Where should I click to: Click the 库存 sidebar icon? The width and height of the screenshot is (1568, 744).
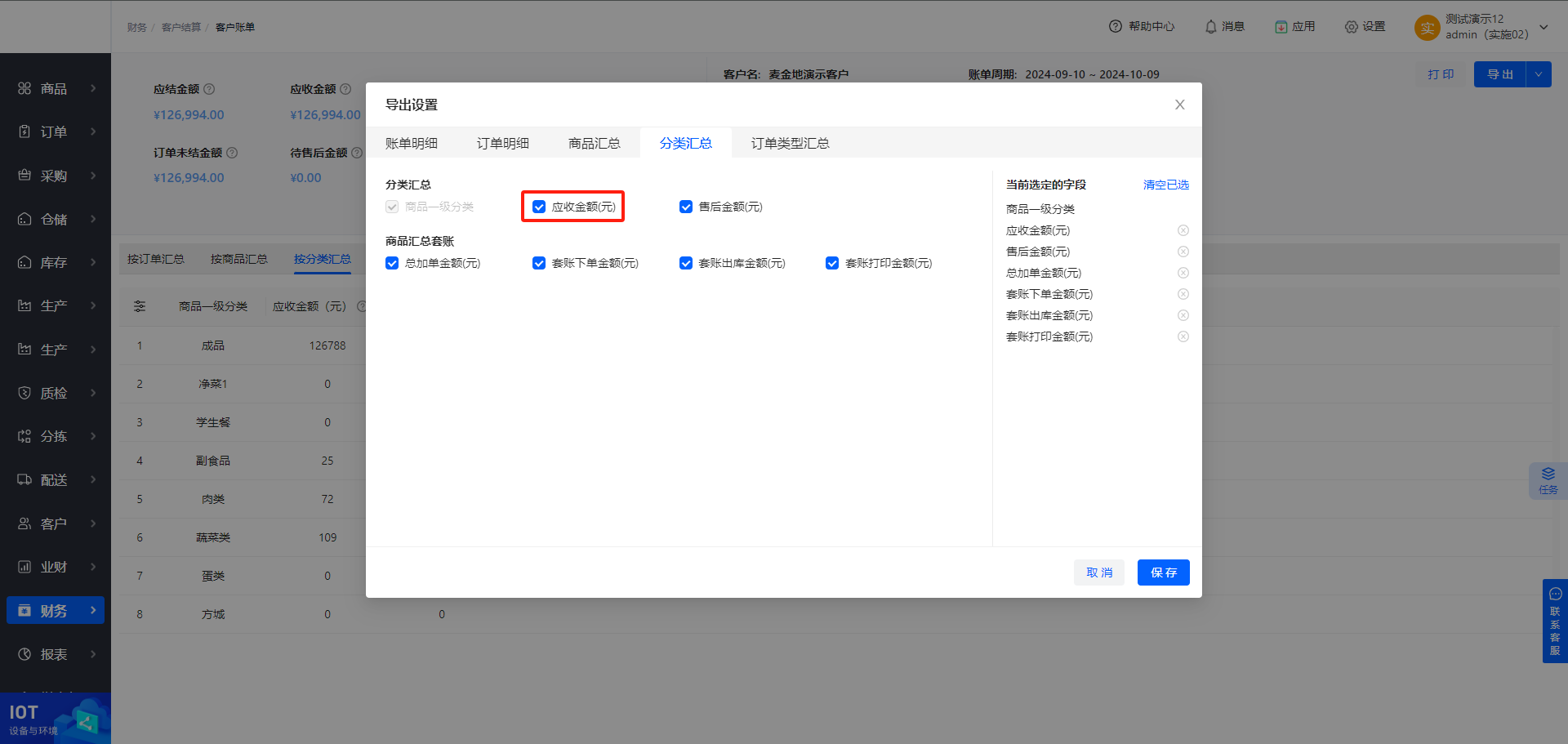click(x=24, y=262)
